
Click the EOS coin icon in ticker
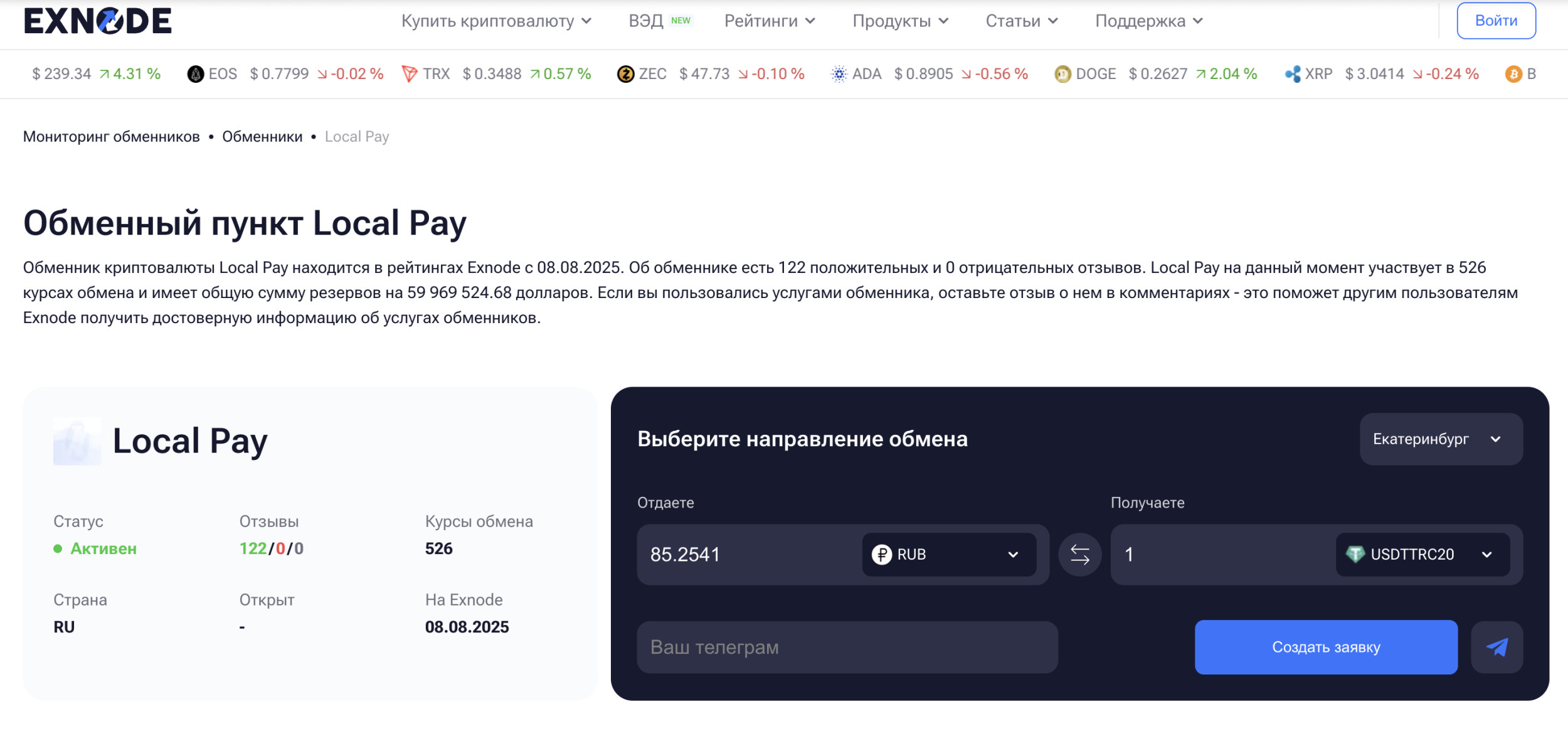(196, 74)
